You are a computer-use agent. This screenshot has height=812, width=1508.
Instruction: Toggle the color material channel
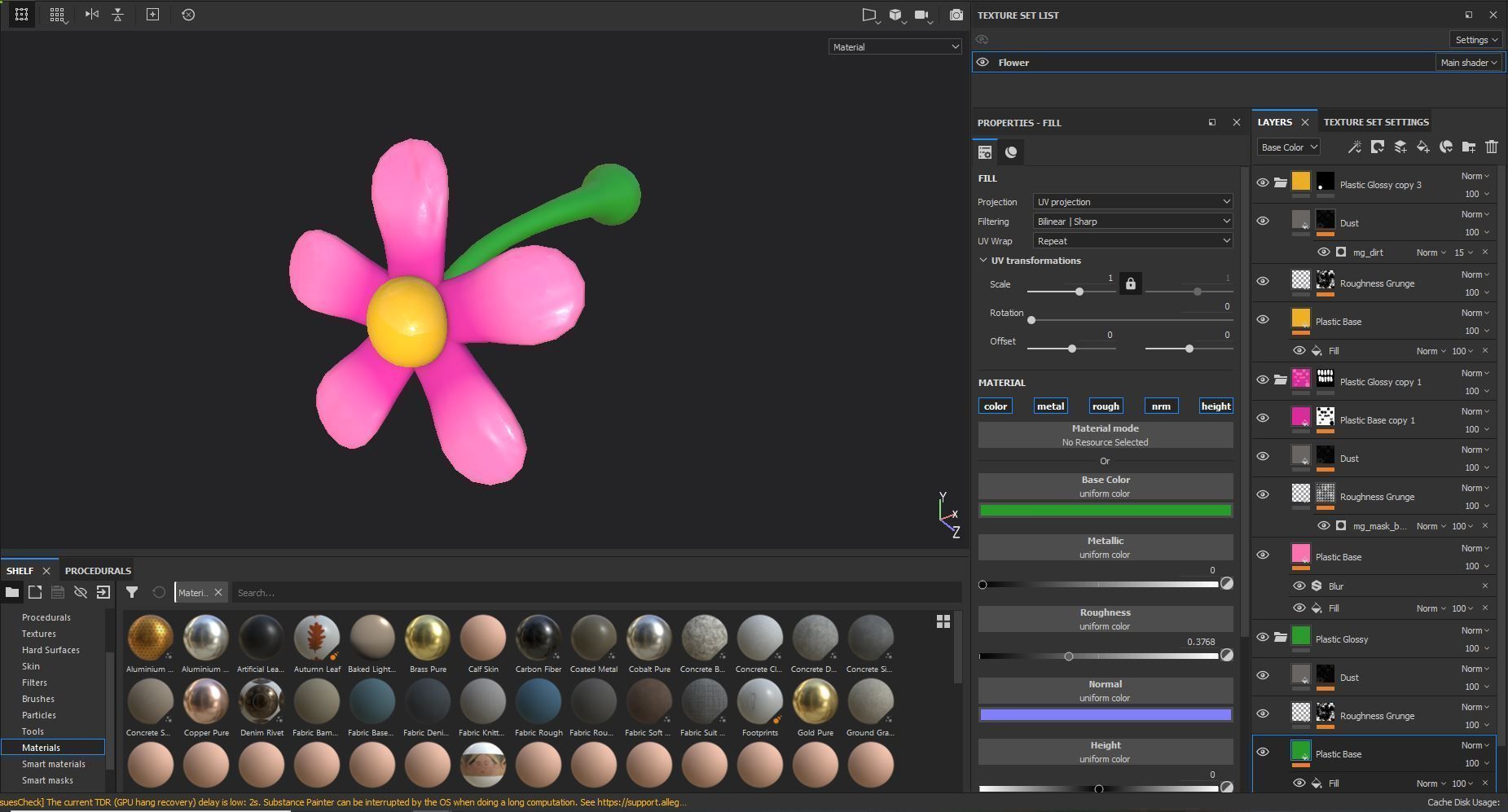tap(996, 406)
